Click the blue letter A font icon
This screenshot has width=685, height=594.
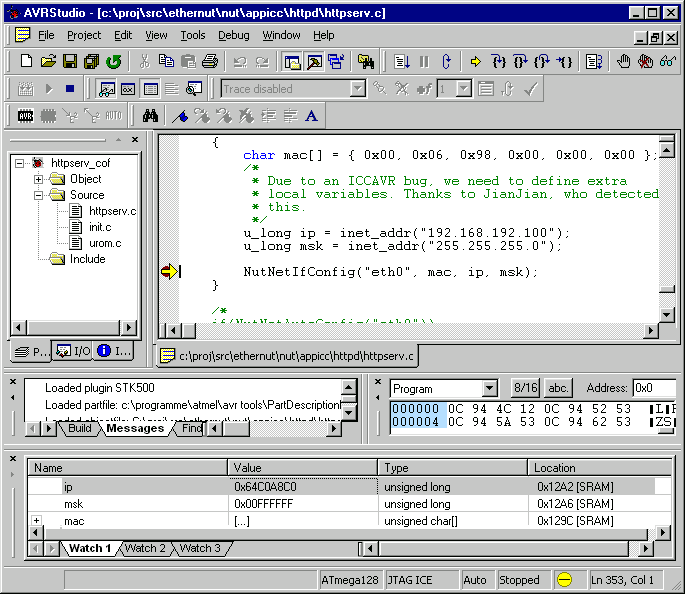(311, 116)
